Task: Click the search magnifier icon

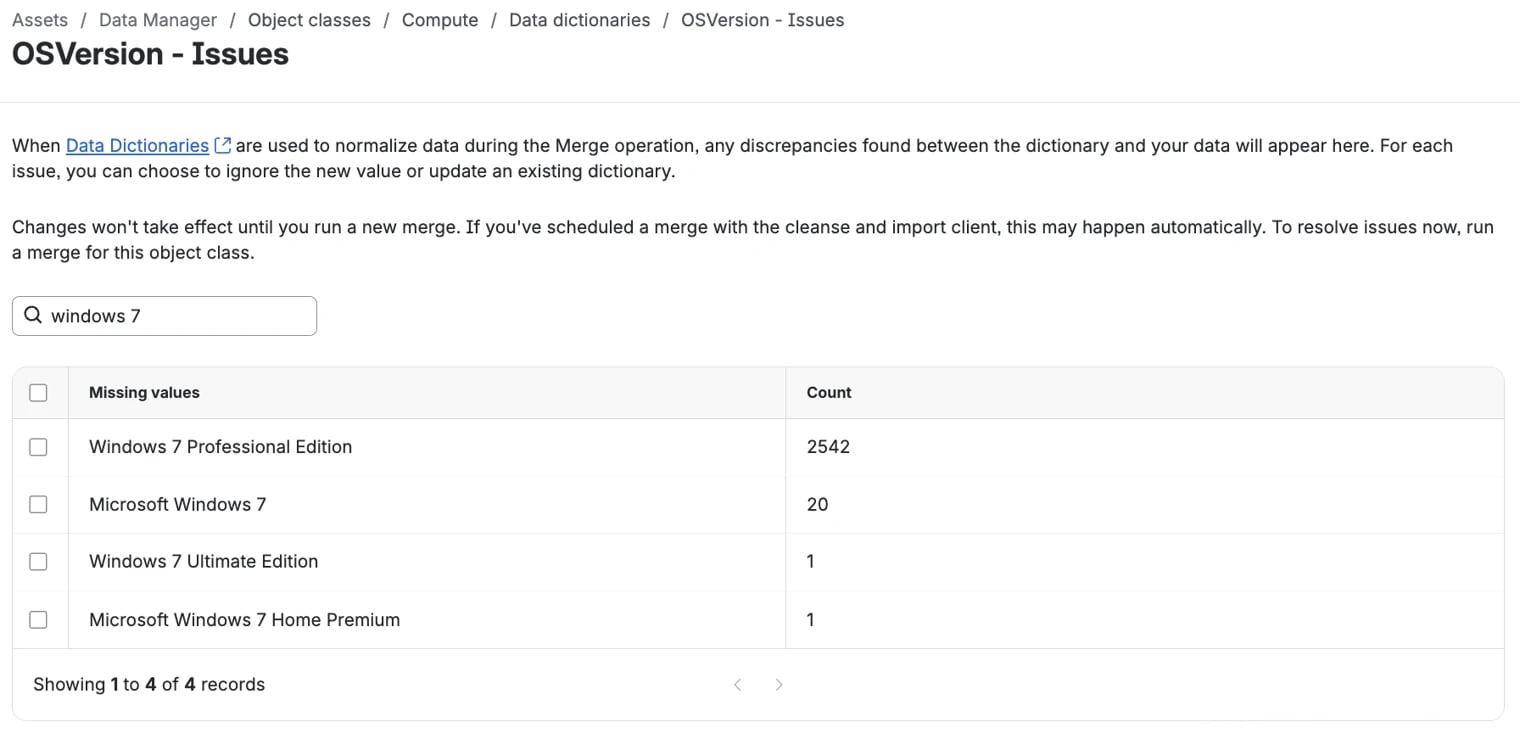Action: pyautogui.click(x=33, y=316)
